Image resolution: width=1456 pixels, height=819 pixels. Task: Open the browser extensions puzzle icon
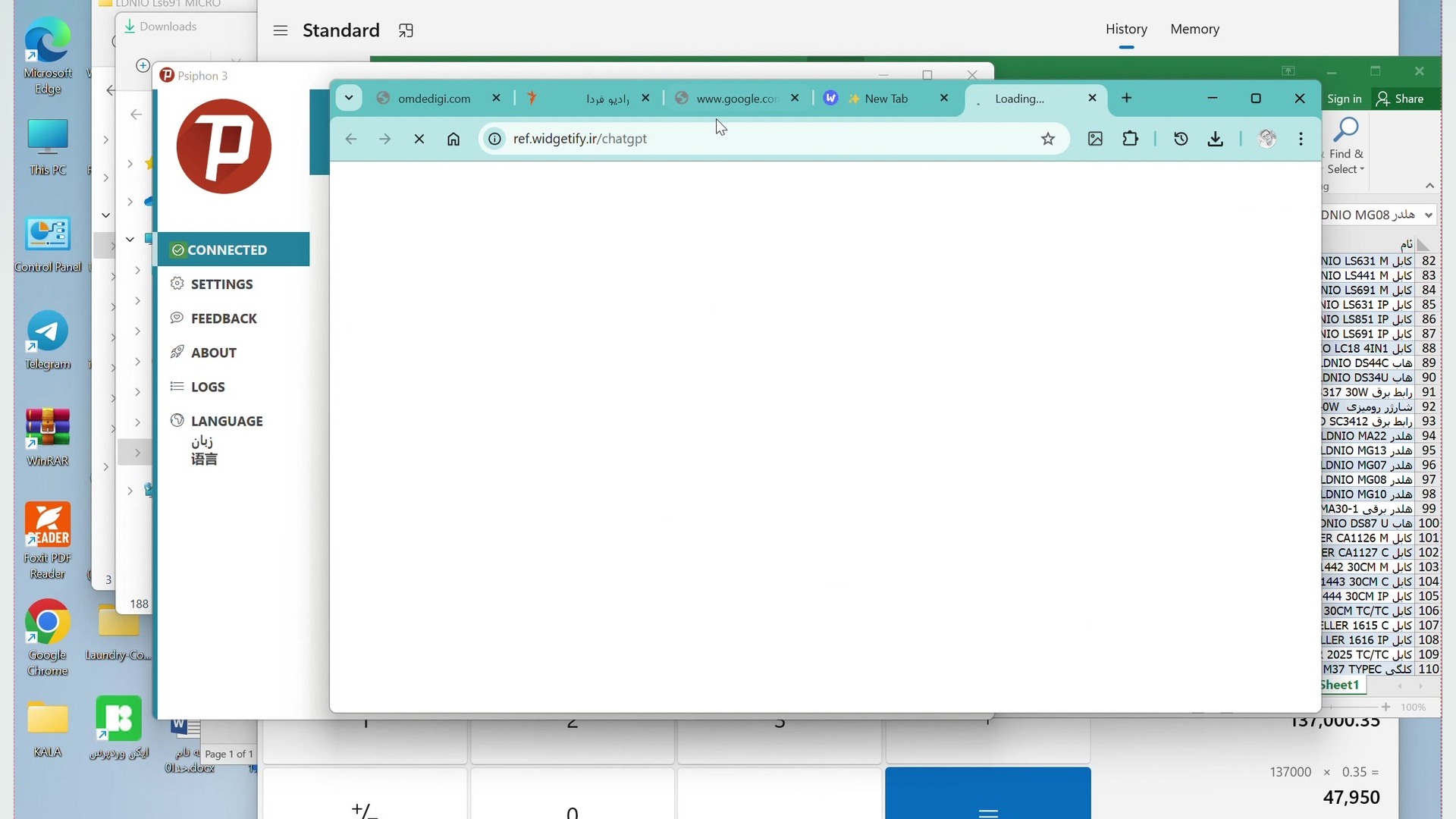point(1131,139)
